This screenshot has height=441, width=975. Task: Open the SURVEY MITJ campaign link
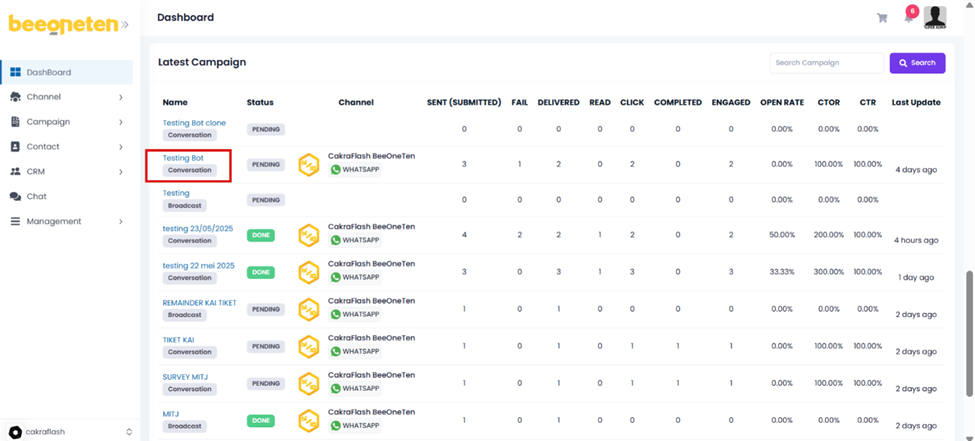pos(185,377)
